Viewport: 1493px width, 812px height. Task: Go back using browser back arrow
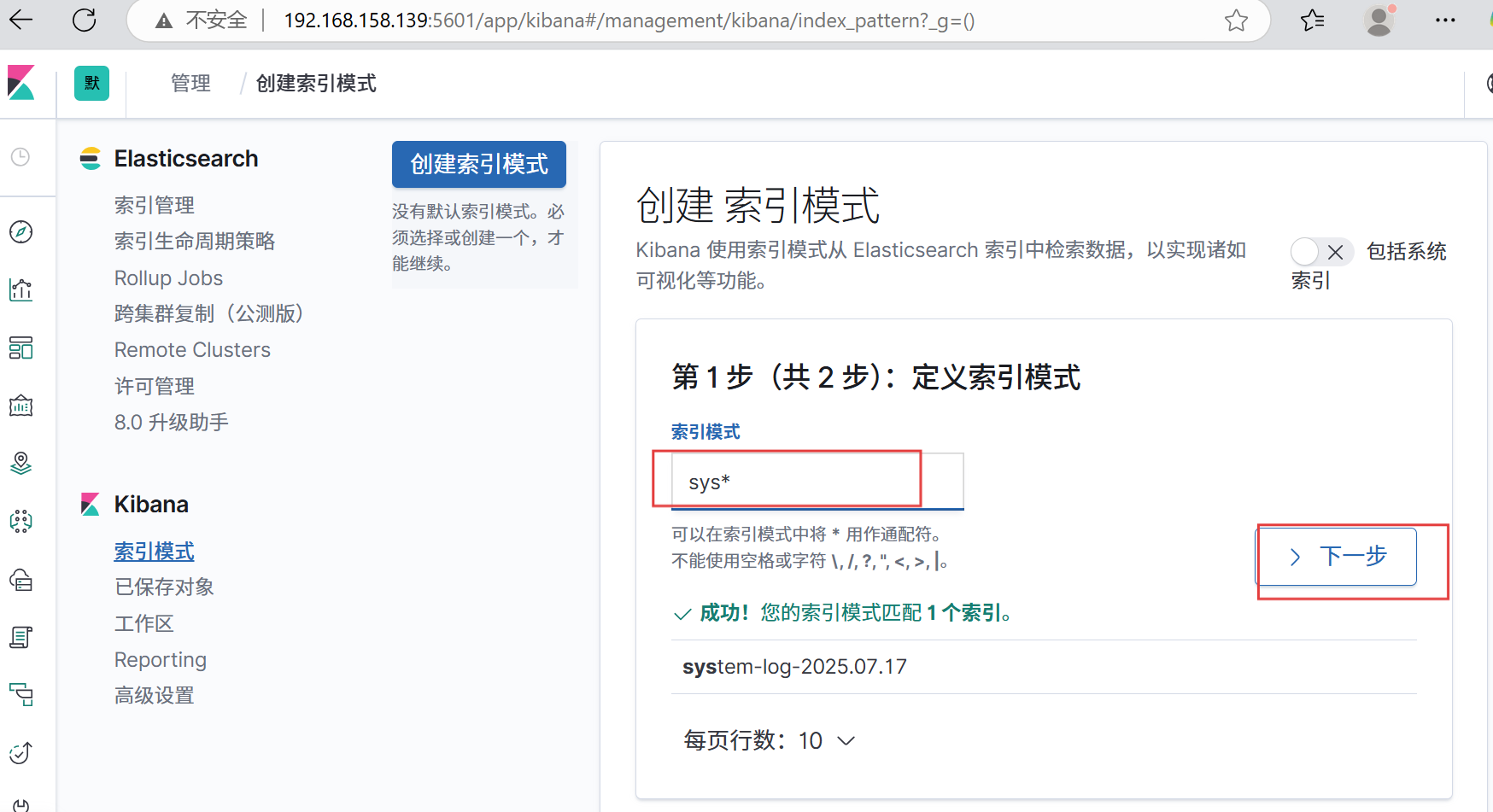(x=20, y=20)
